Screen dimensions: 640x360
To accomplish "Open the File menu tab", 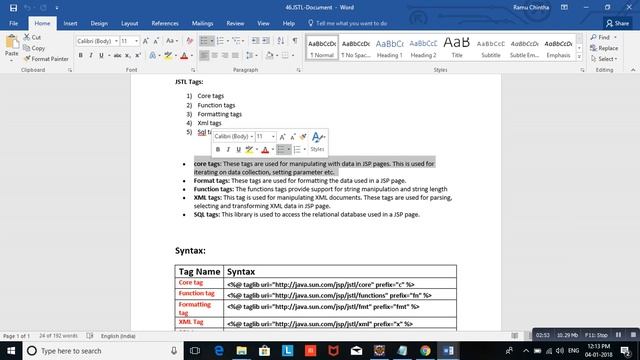I will click(x=13, y=23).
